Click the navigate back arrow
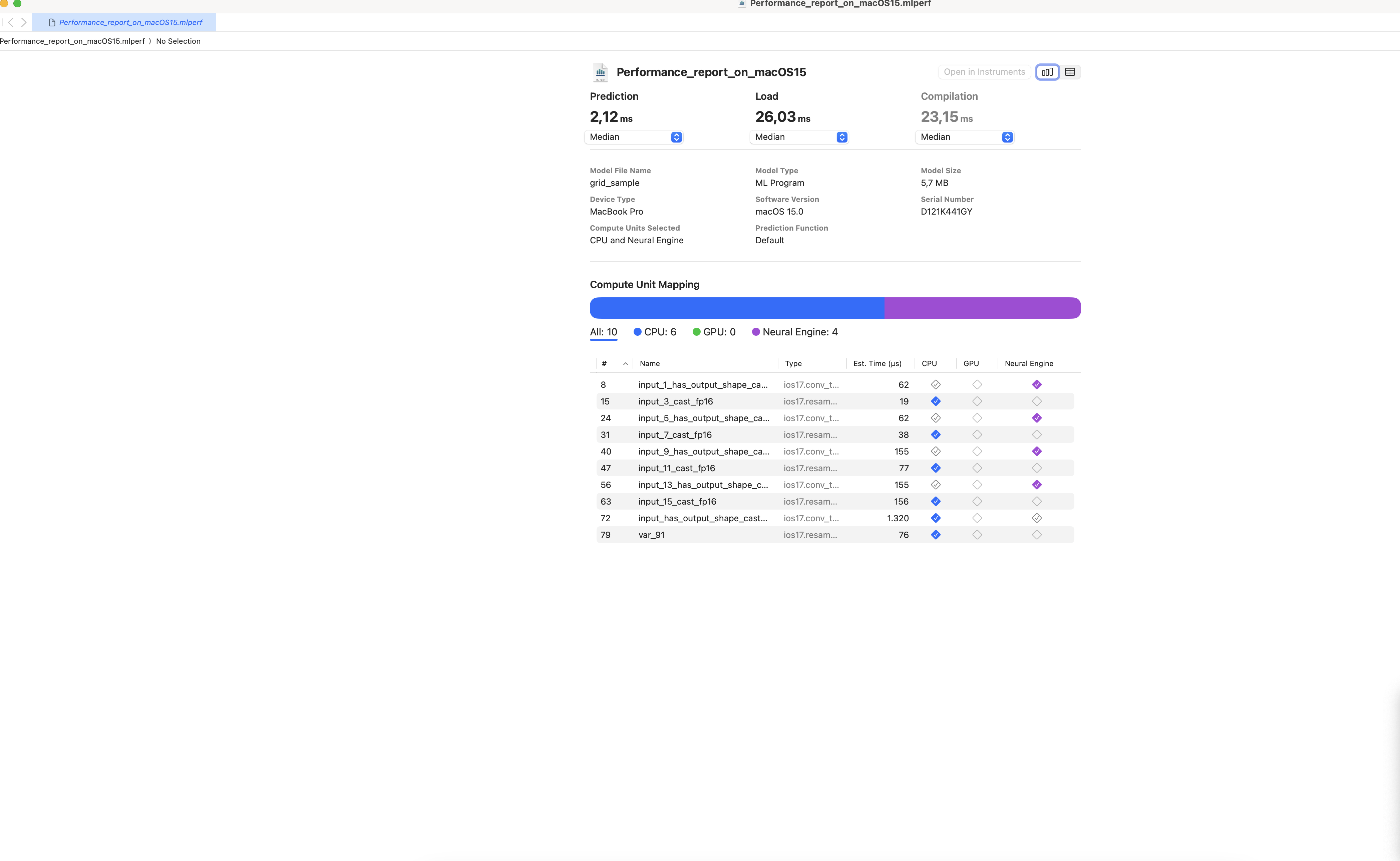This screenshot has width=1400, height=861. (x=11, y=22)
